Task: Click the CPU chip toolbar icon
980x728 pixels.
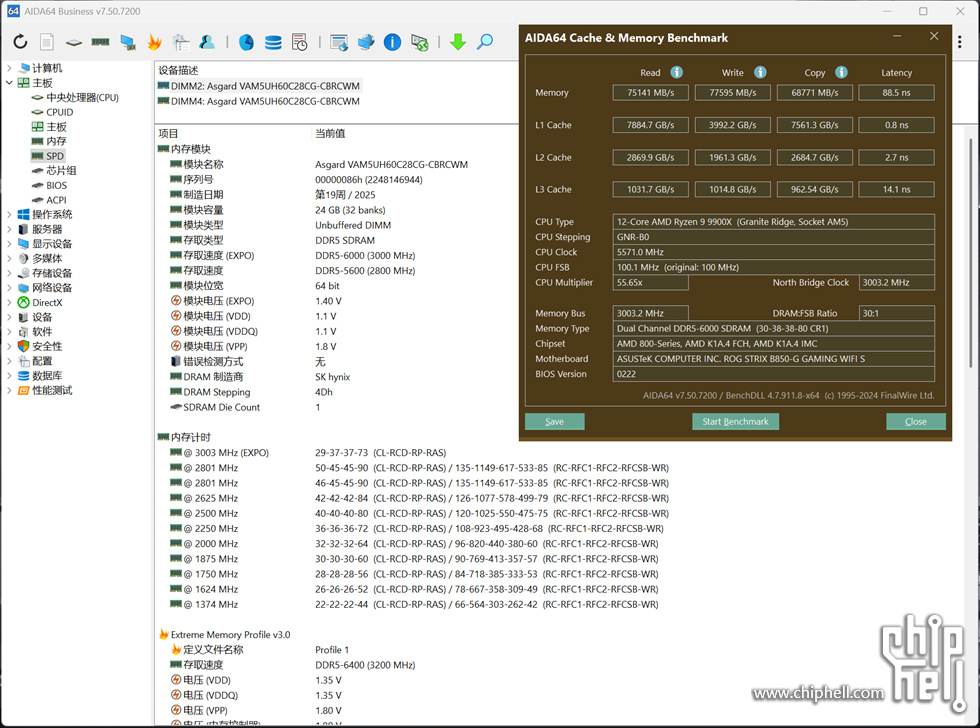Action: pos(74,42)
